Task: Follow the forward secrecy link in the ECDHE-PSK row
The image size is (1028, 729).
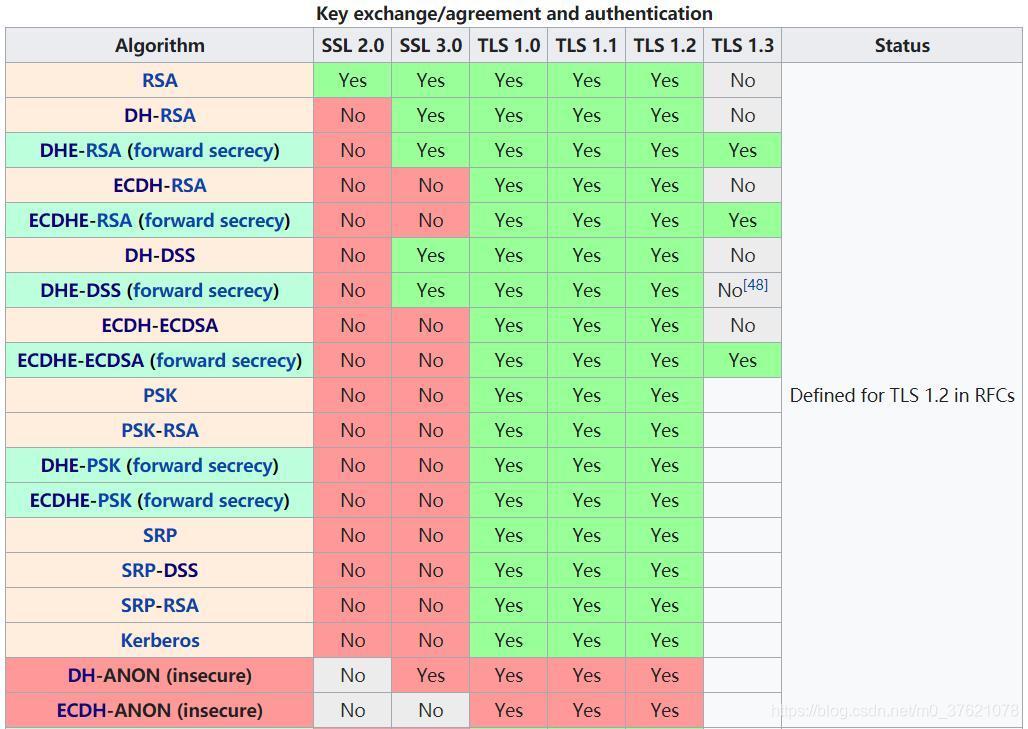Action: click(214, 501)
